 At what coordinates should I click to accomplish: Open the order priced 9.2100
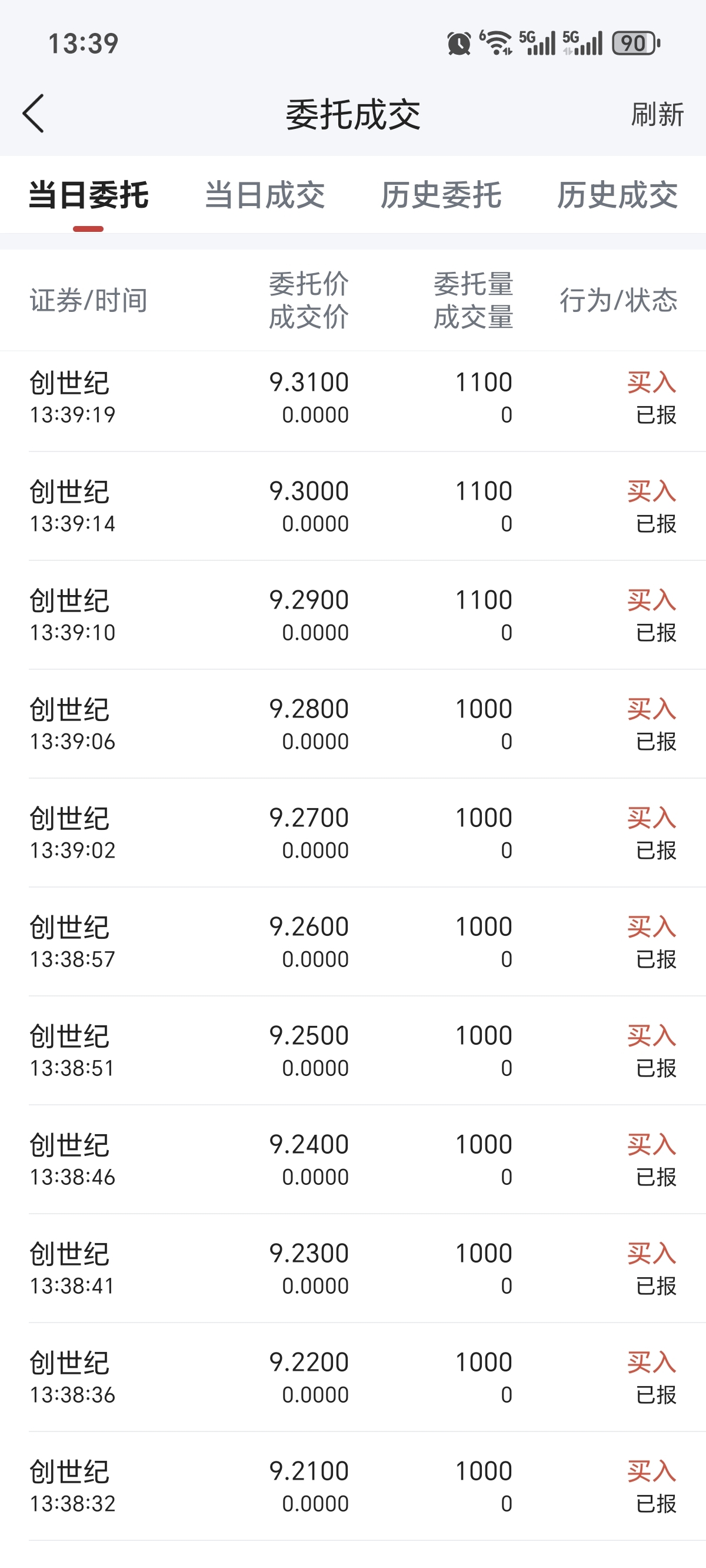pyautogui.click(x=353, y=1486)
